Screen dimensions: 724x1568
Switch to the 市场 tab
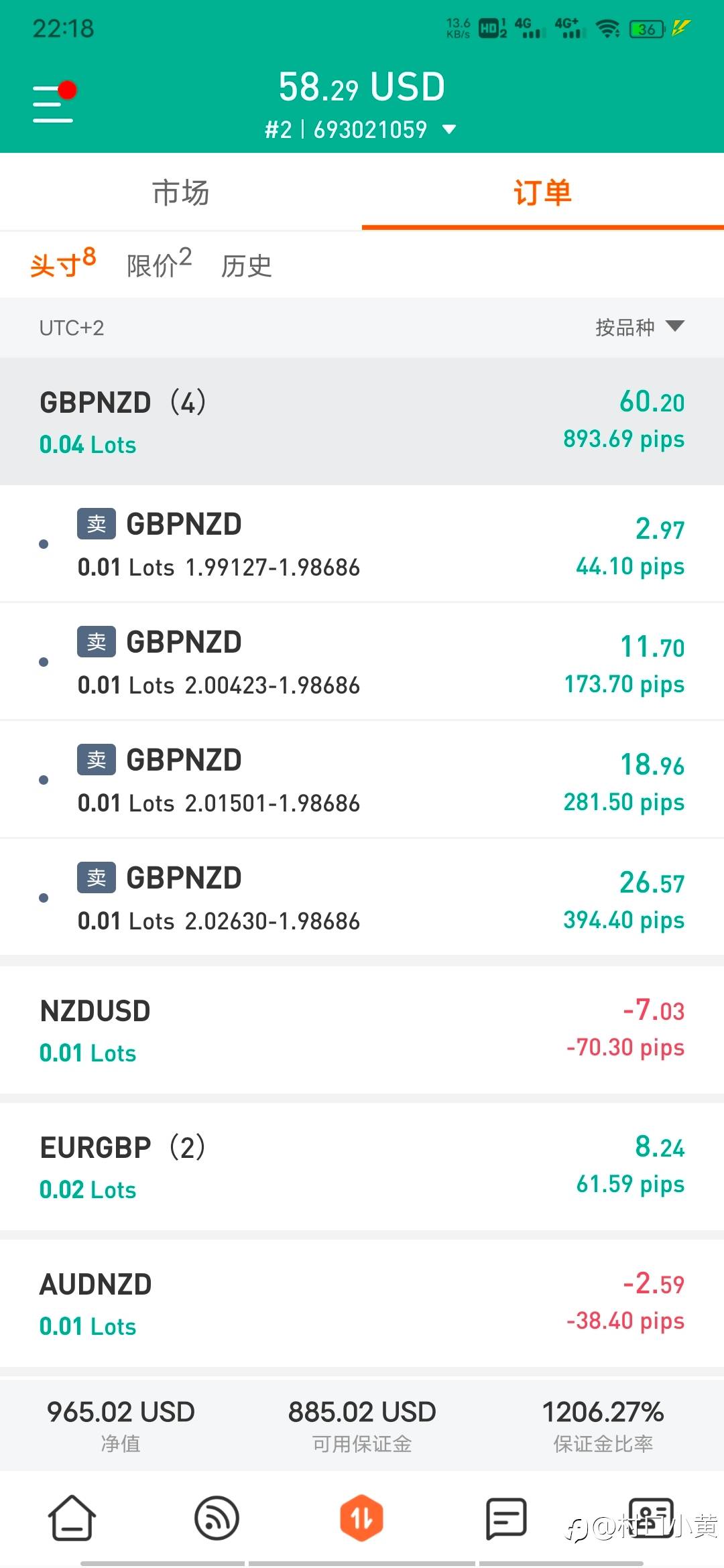tap(181, 192)
